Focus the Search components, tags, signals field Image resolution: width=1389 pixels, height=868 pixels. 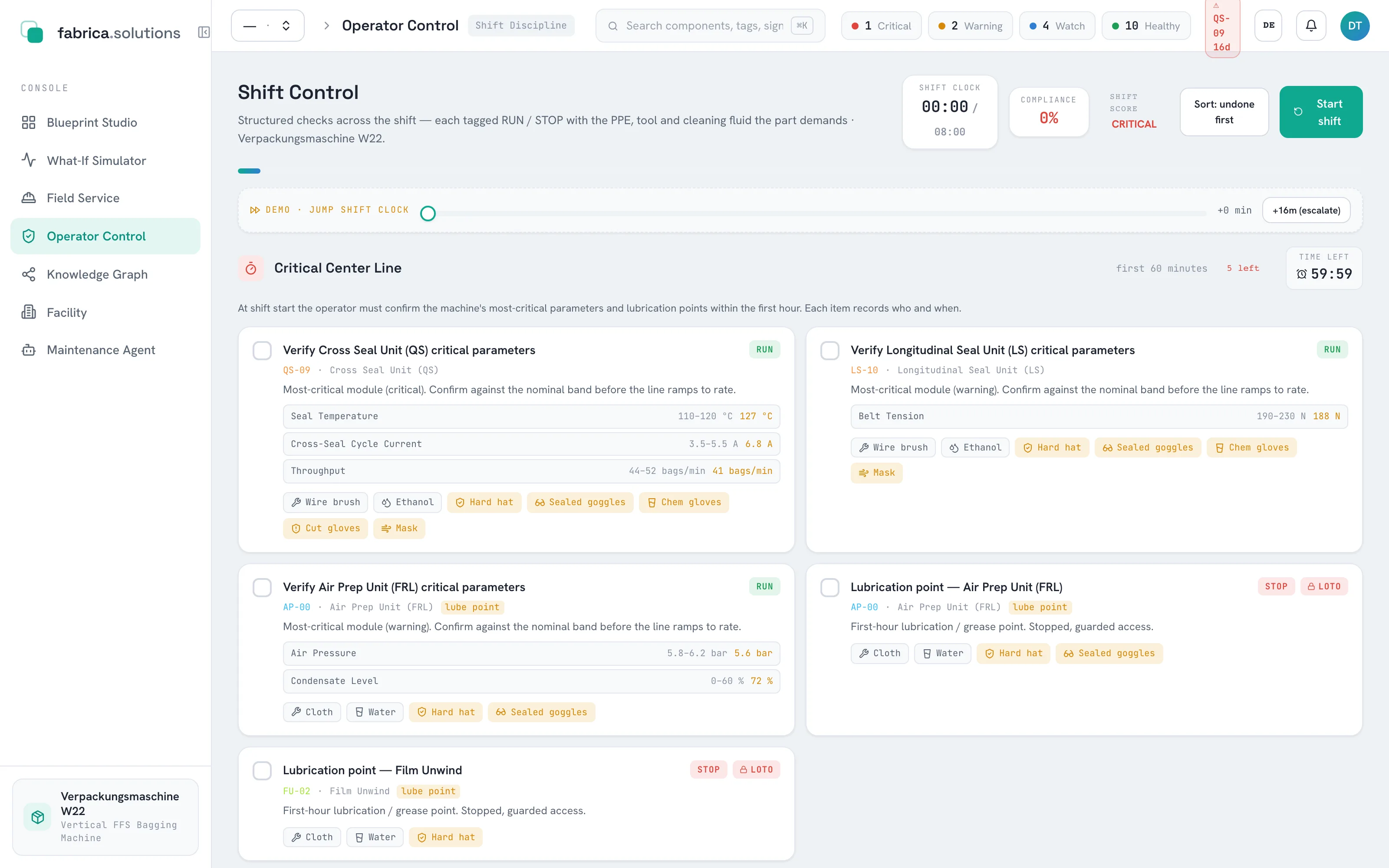pos(710,26)
